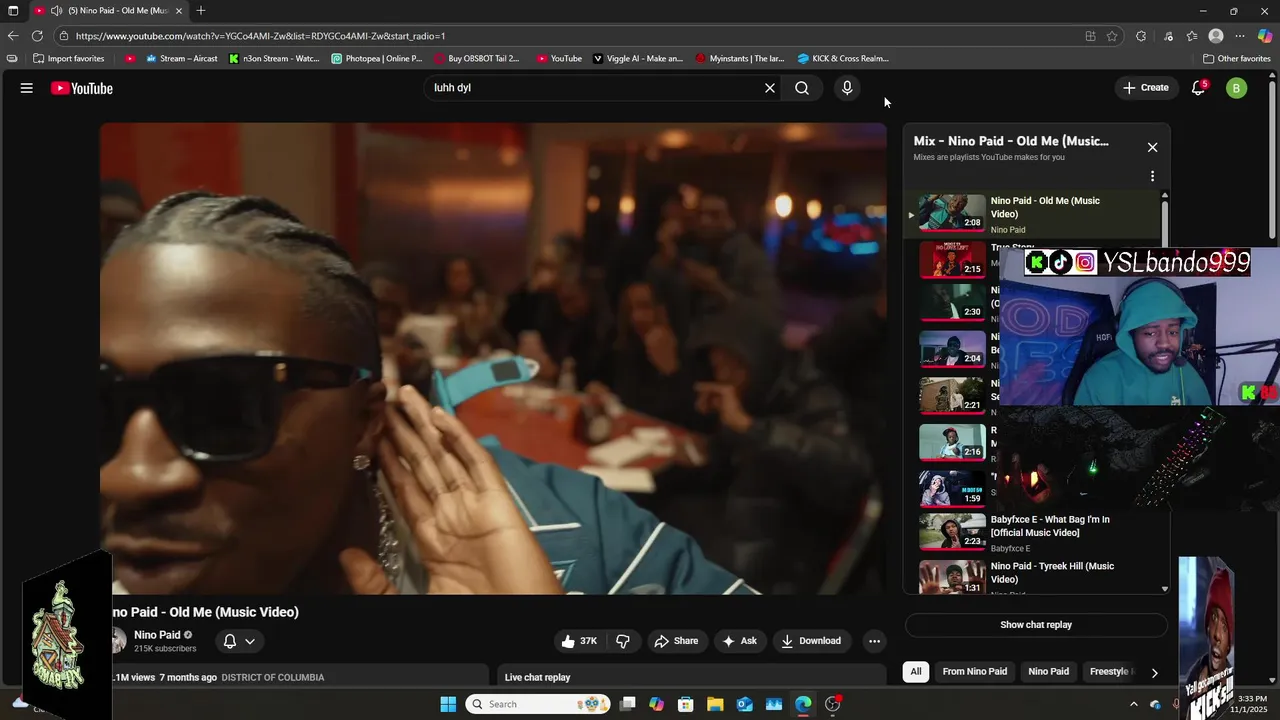Open the 1:59 duration playlist video
Viewport: 1280px width, 720px height.
[x=952, y=489]
